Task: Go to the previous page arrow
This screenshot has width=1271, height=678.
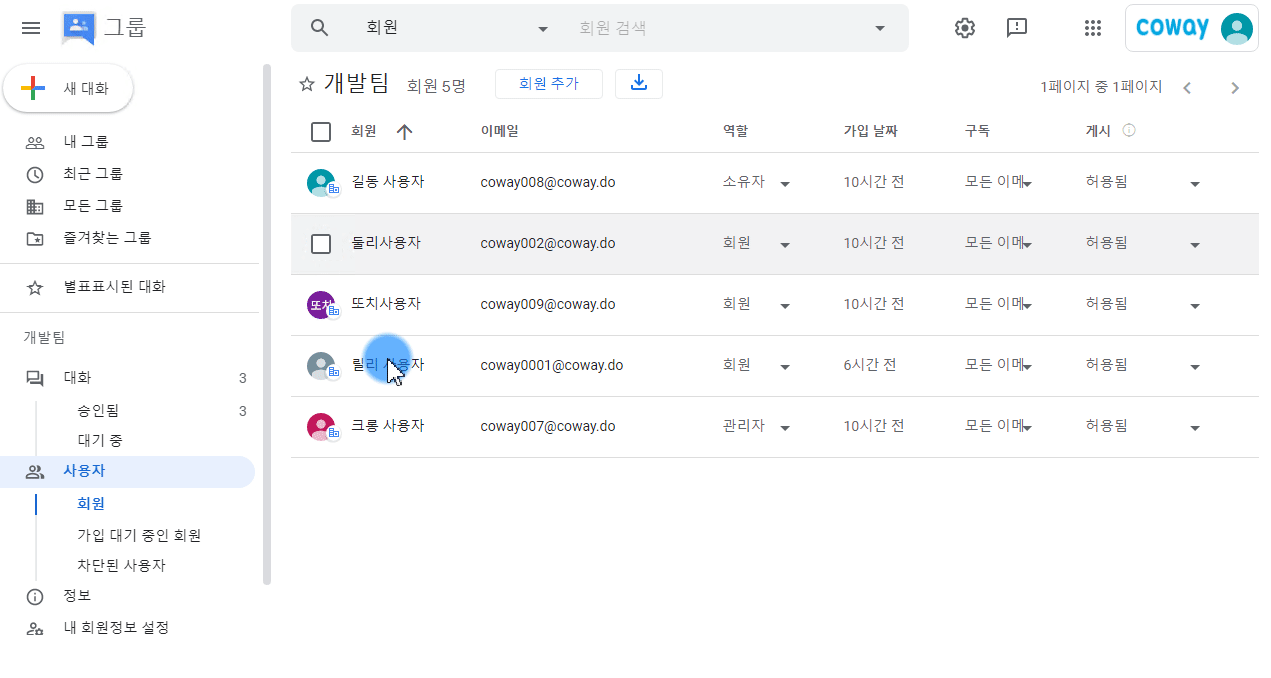Action: click(1187, 88)
